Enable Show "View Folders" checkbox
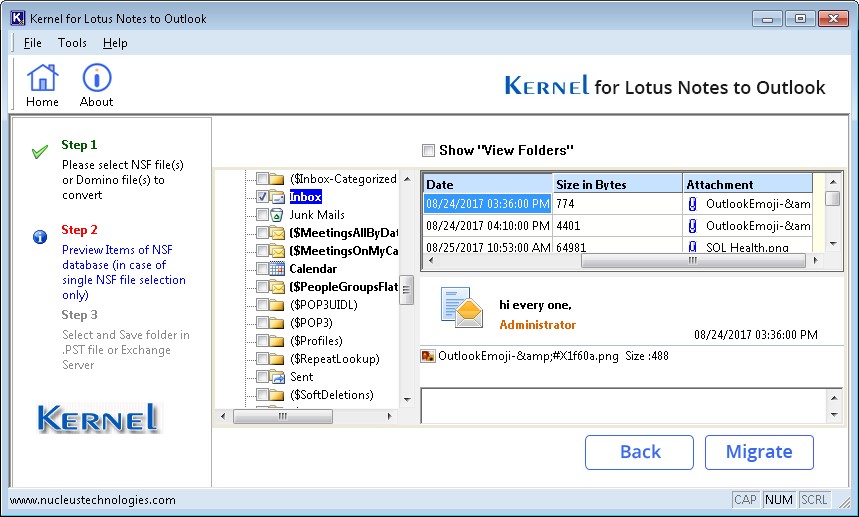Screen dimensions: 859x517 coord(428,150)
